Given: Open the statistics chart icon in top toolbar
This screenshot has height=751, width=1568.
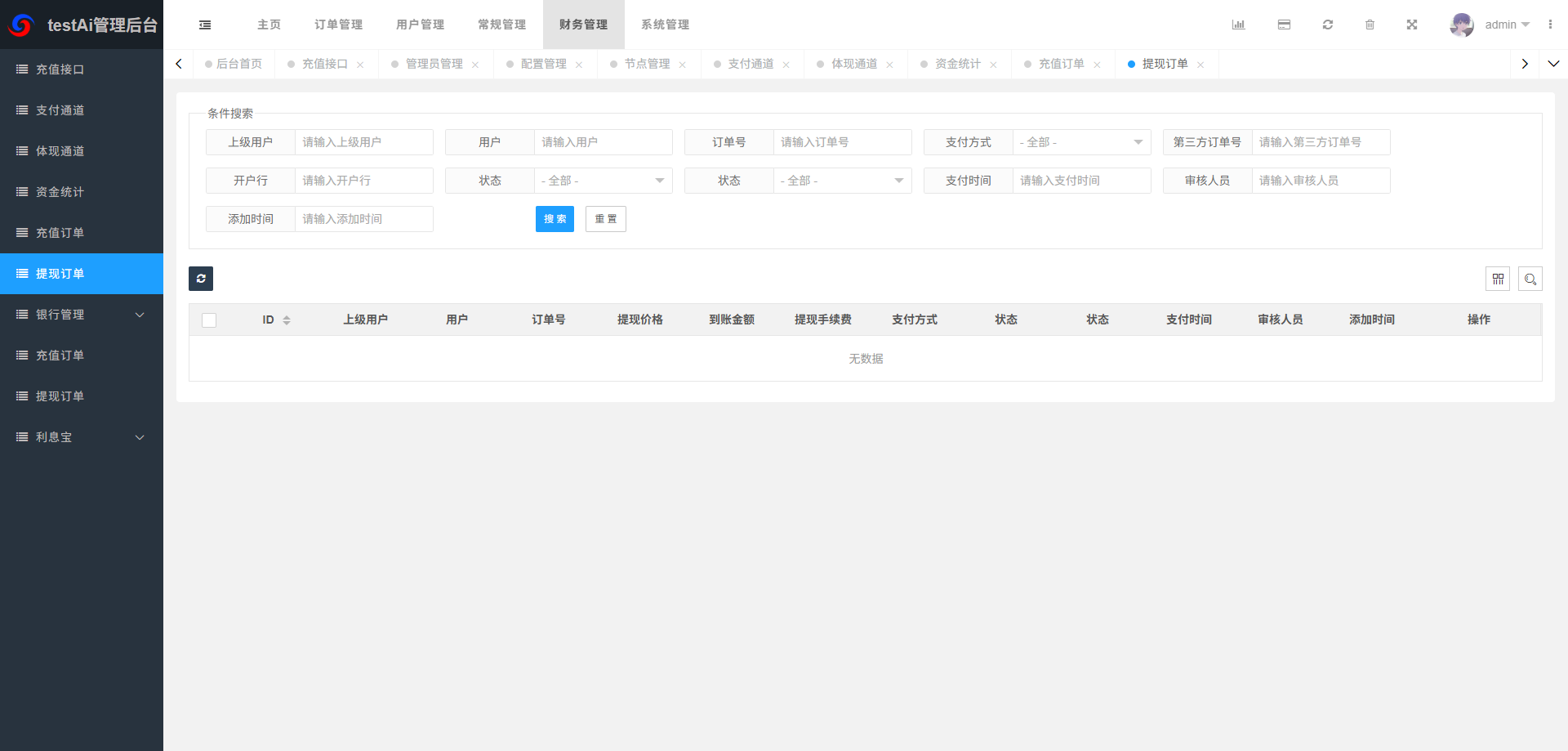Looking at the screenshot, I should [x=1238, y=25].
